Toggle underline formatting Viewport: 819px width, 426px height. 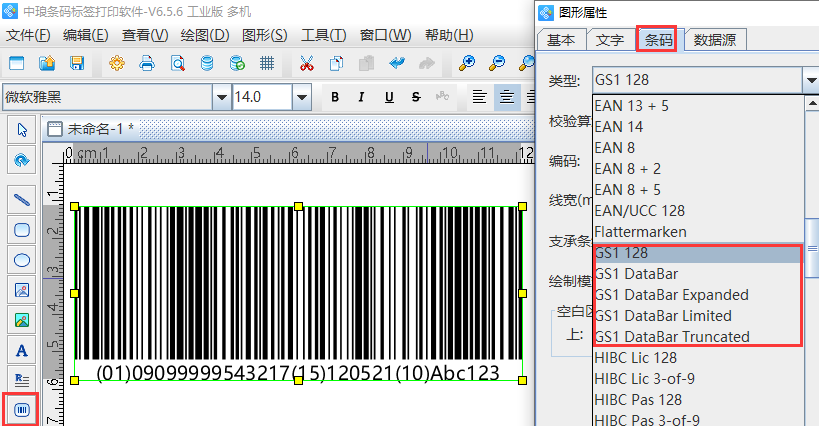[389, 97]
